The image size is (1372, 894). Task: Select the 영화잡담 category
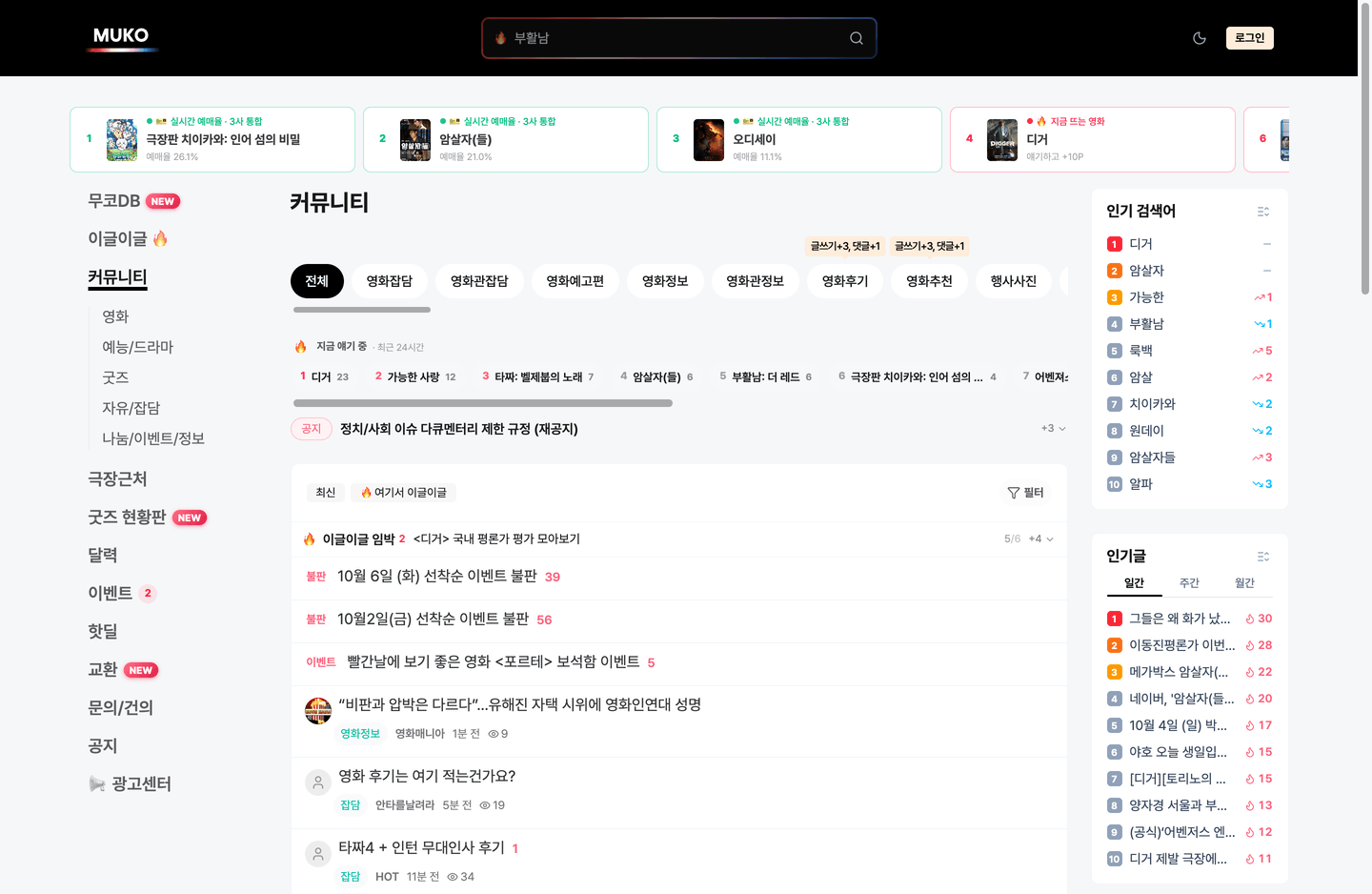pyautogui.click(x=390, y=281)
